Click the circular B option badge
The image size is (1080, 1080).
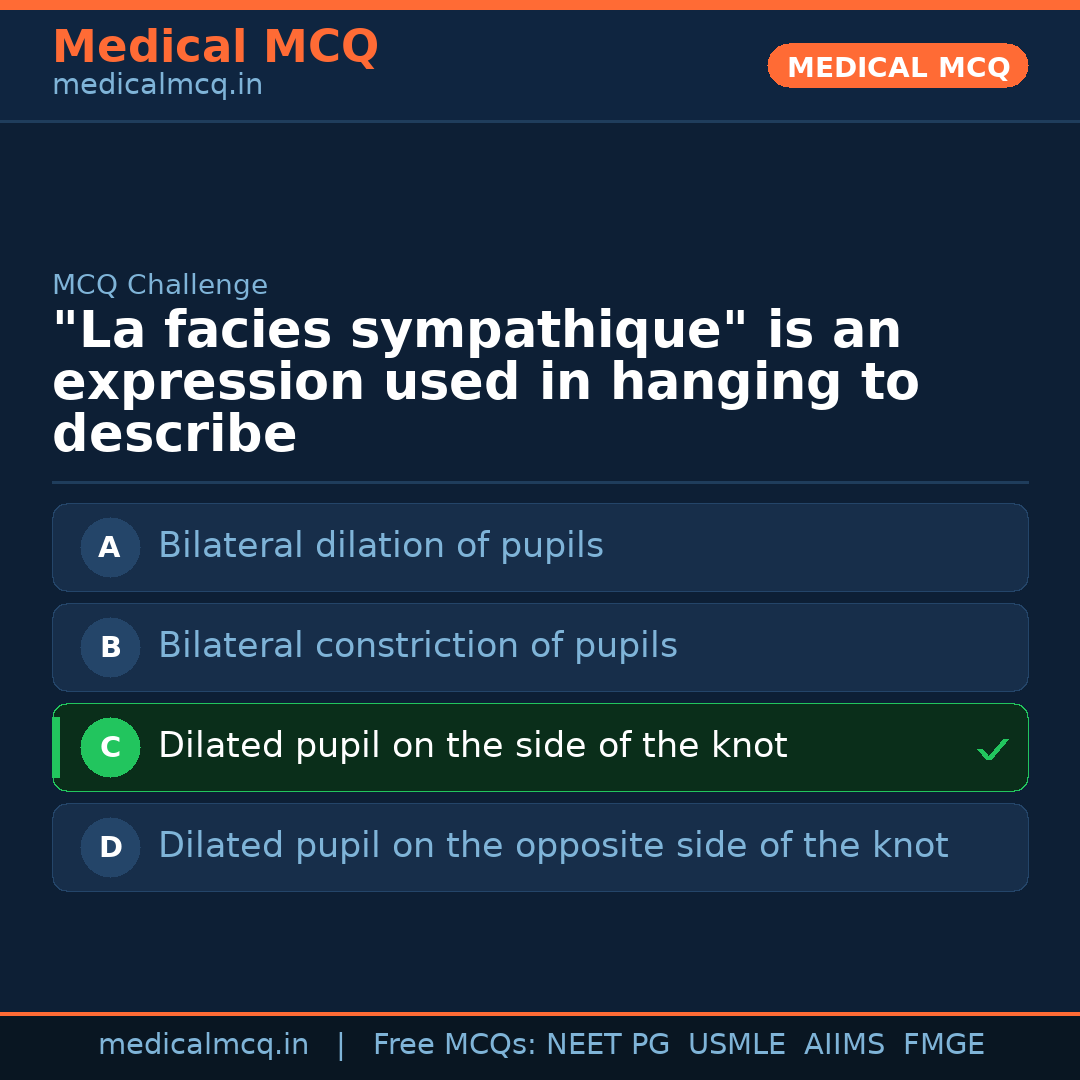coord(110,647)
